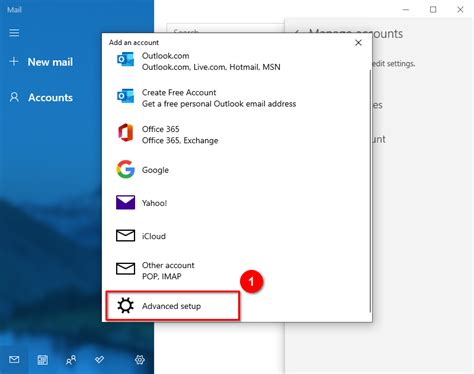This screenshot has width=474, height=374.
Task: Choose Office 365 Exchange account
Action: click(x=237, y=134)
